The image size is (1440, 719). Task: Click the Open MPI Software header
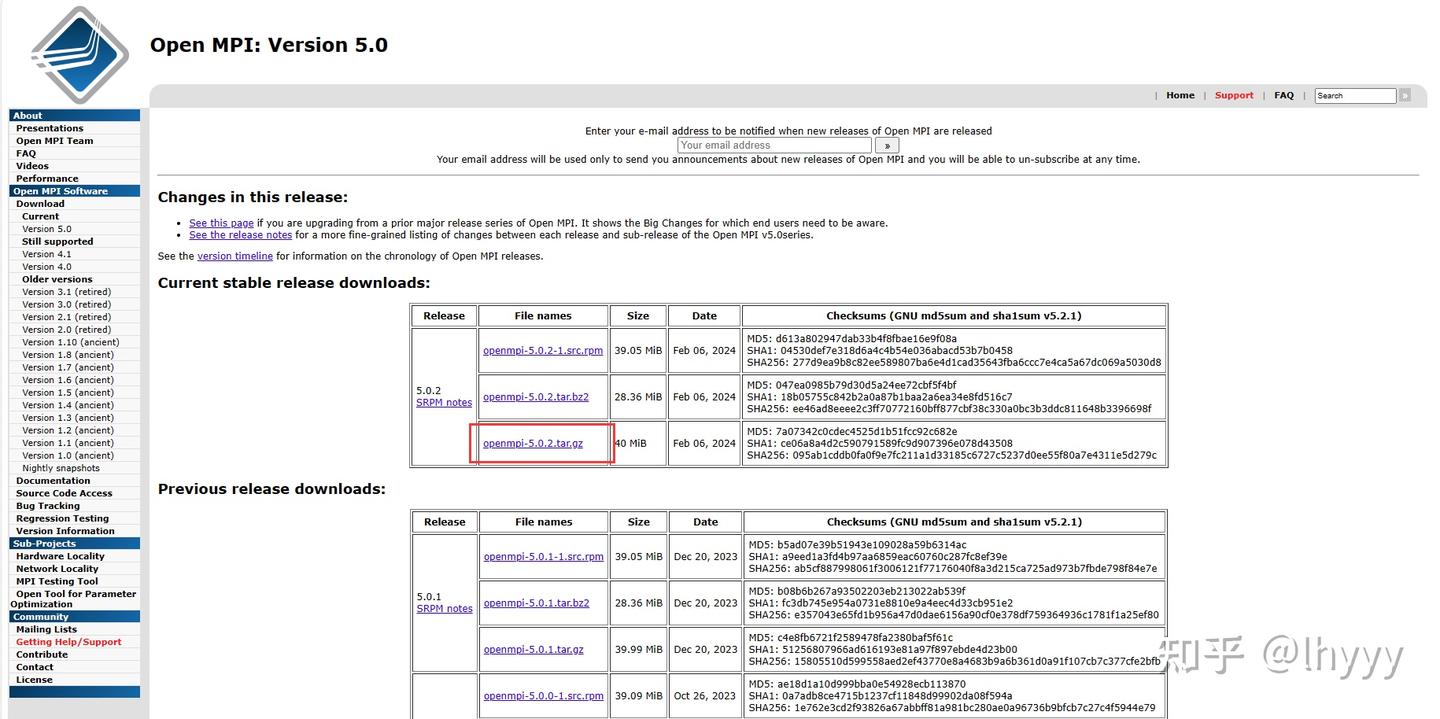click(75, 191)
